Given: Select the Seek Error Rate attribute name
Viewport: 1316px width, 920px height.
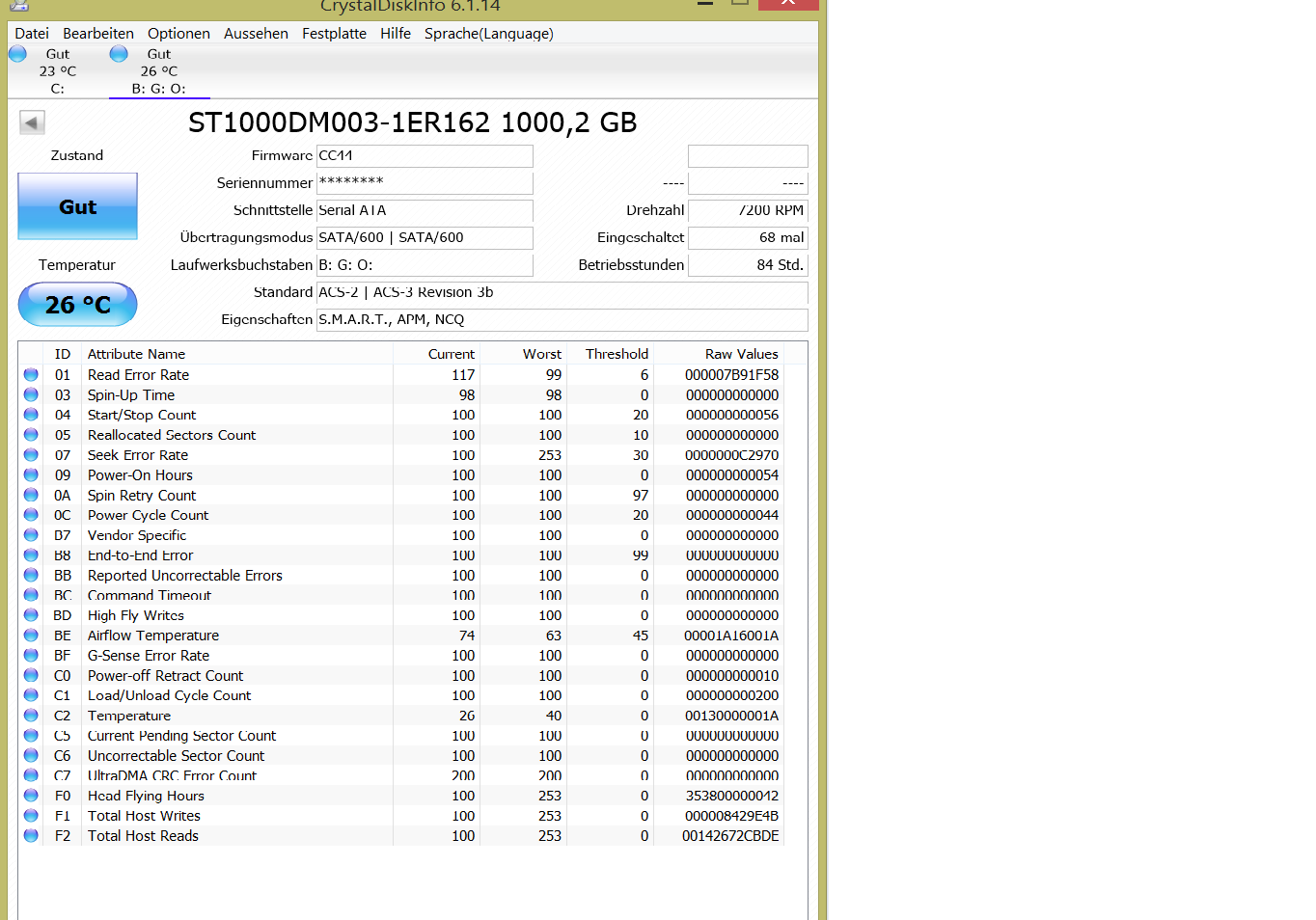Looking at the screenshot, I should pyautogui.click(x=138, y=455).
